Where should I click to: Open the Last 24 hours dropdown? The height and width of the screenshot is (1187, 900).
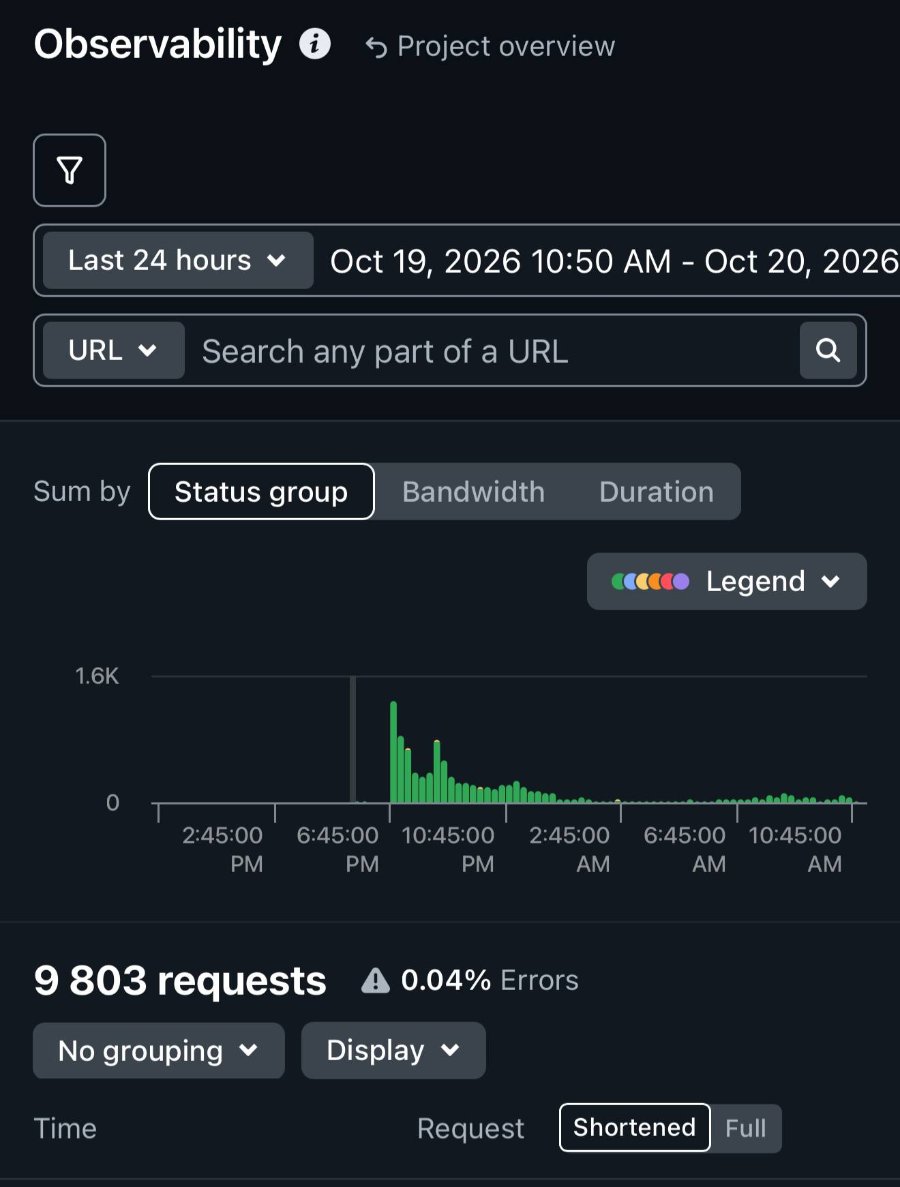(x=178, y=260)
